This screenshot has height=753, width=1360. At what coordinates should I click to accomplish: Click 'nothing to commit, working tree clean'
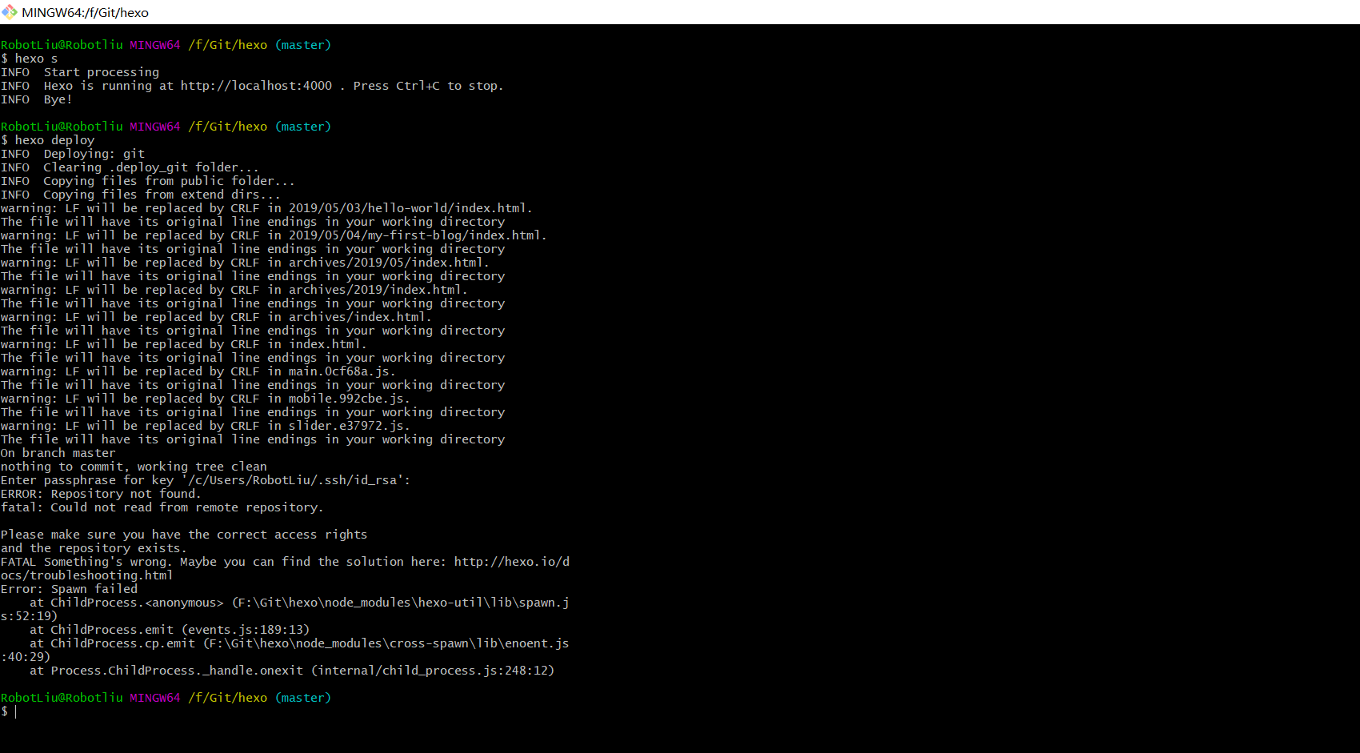click(134, 466)
